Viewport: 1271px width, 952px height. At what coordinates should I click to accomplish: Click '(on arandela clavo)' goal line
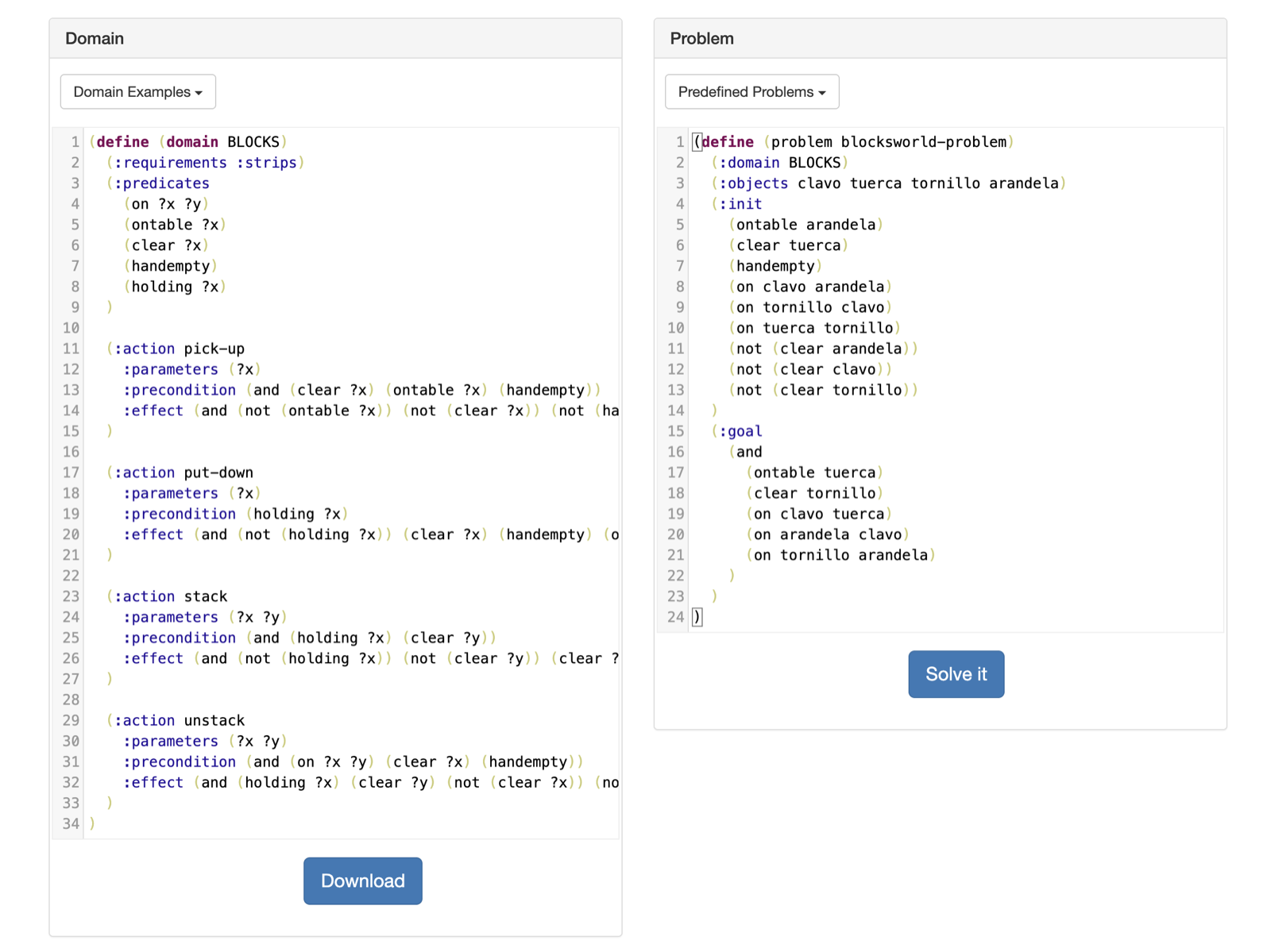click(828, 534)
